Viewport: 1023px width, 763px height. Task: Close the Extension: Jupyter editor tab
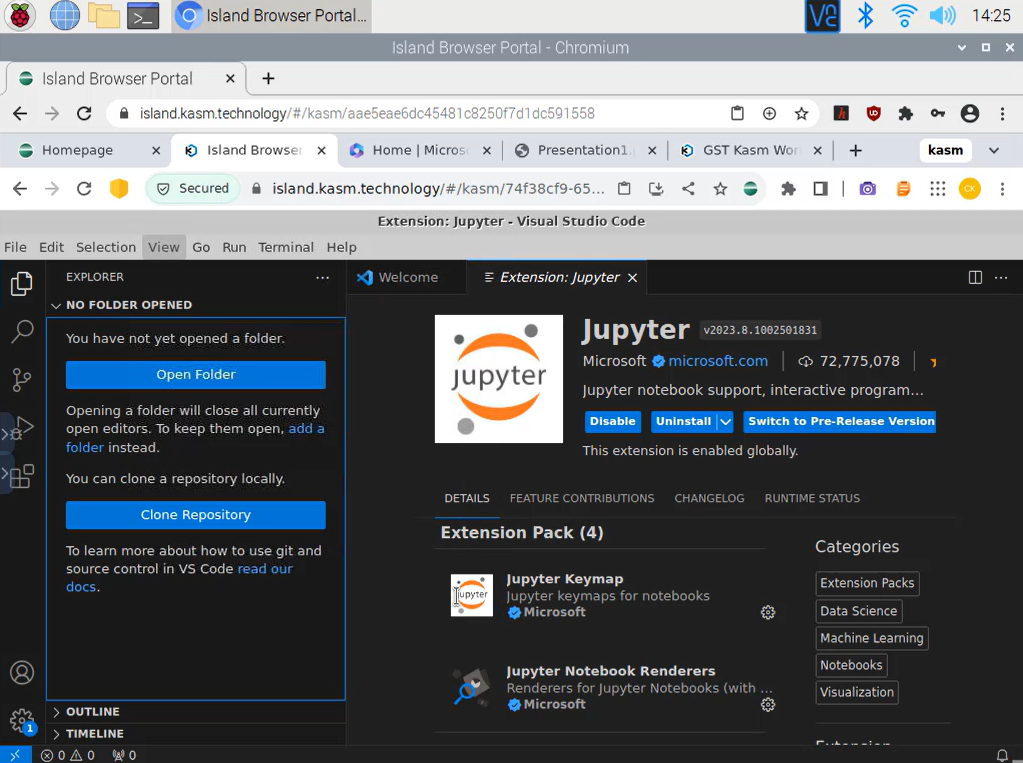tap(632, 278)
